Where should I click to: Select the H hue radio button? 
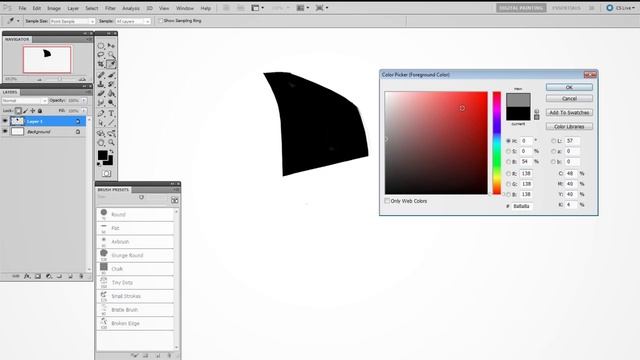pos(509,141)
